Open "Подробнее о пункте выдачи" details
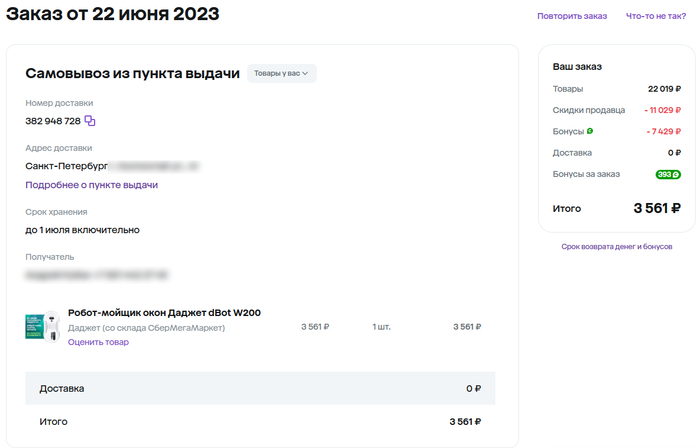 point(91,185)
